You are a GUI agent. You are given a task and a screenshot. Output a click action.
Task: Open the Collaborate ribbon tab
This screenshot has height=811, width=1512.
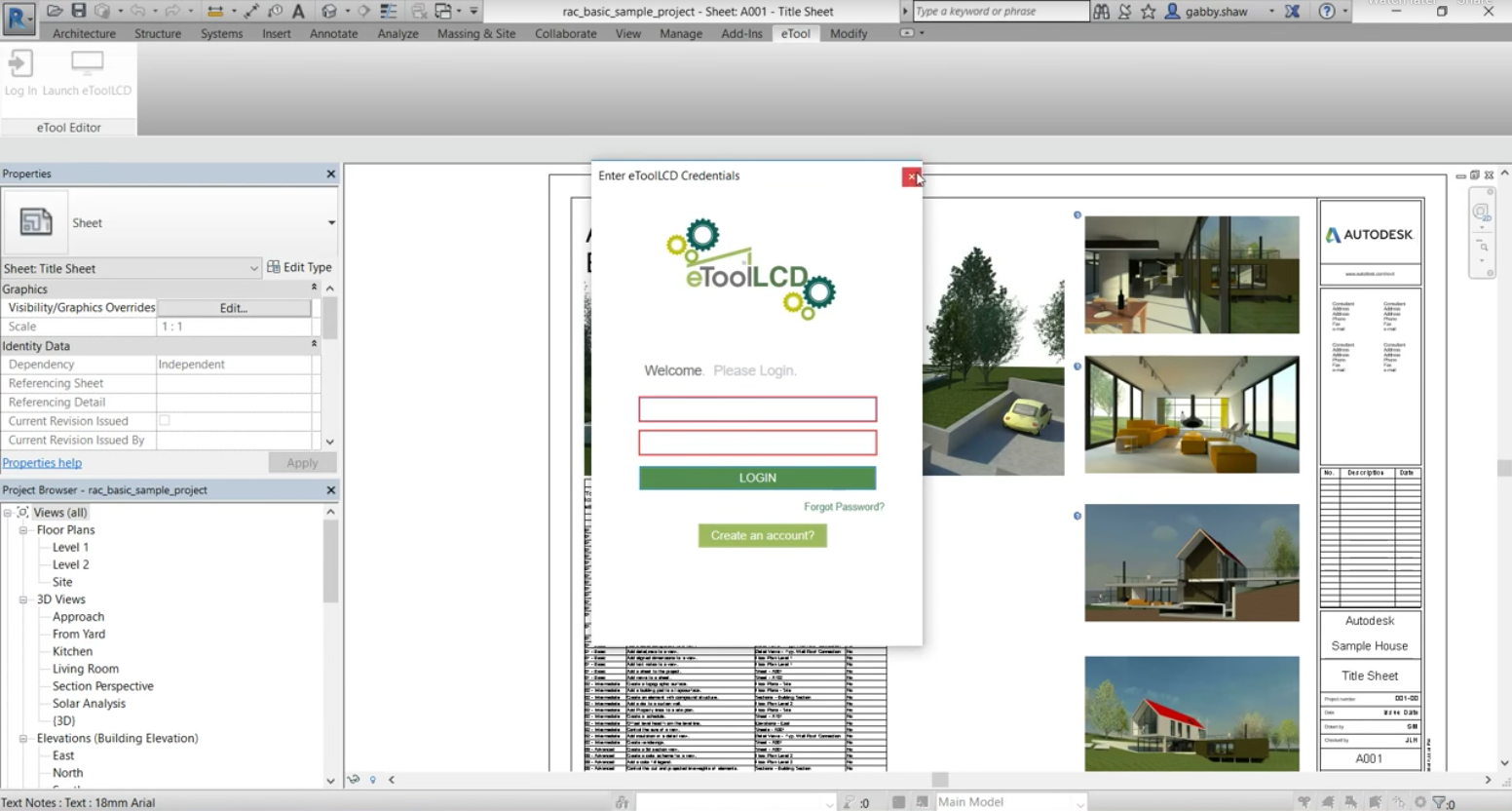565,33
